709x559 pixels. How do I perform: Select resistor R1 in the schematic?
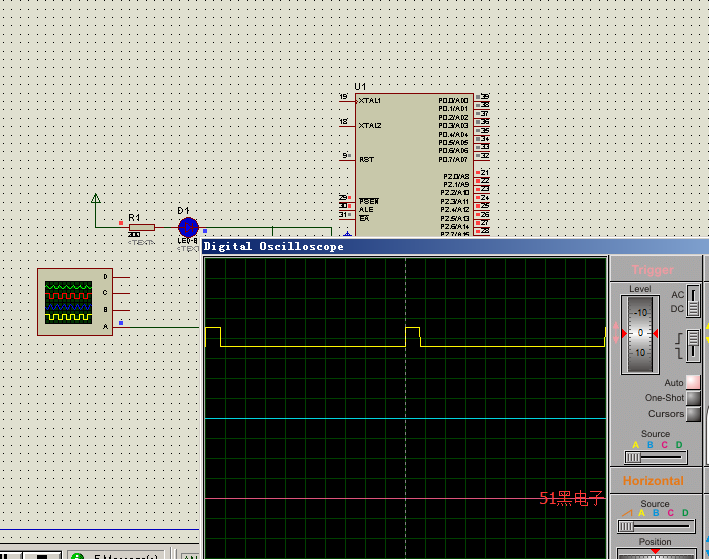point(142,227)
